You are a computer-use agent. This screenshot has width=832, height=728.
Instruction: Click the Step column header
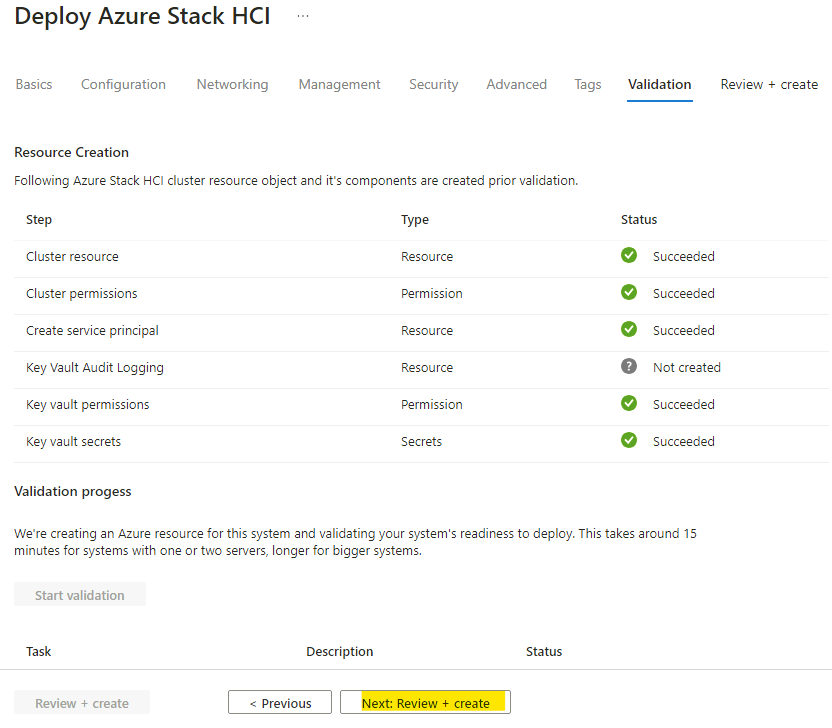(39, 220)
